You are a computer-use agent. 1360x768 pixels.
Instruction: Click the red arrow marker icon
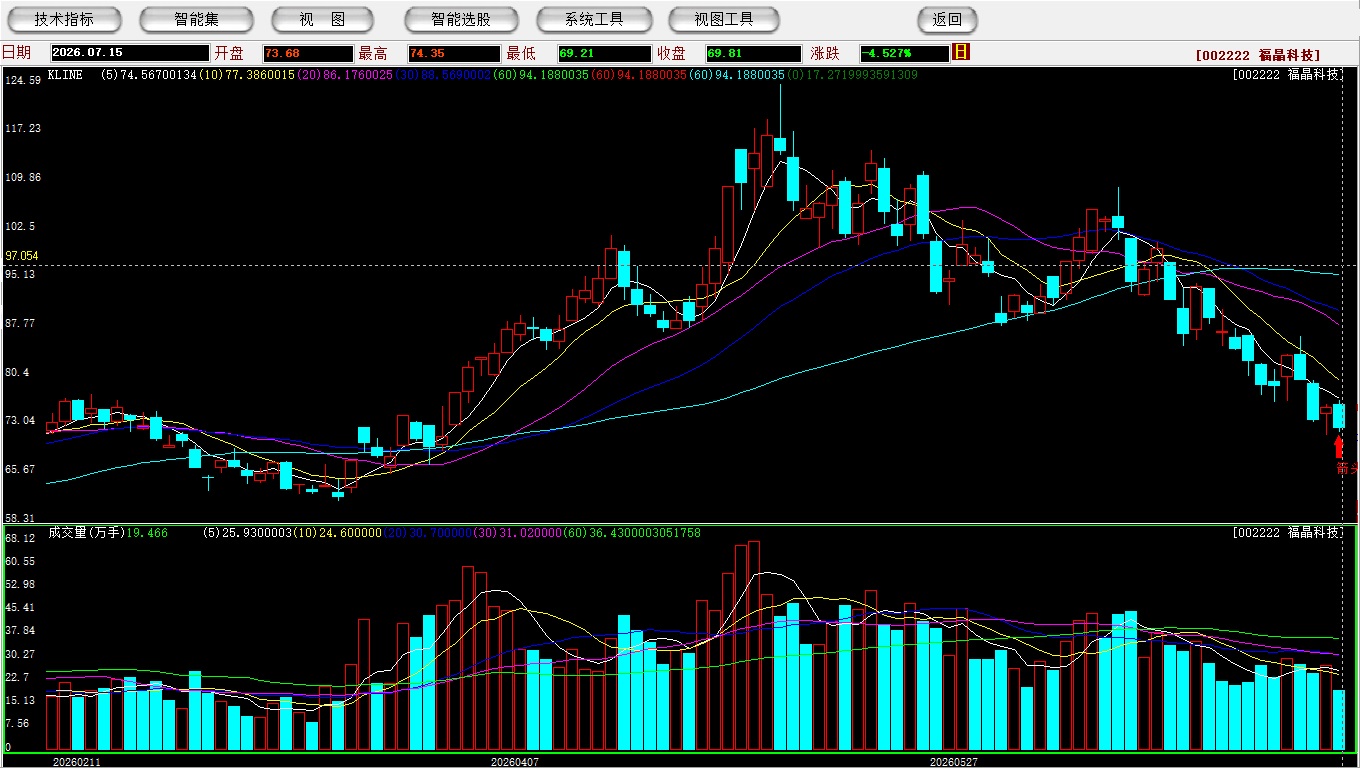pyautogui.click(x=1339, y=447)
